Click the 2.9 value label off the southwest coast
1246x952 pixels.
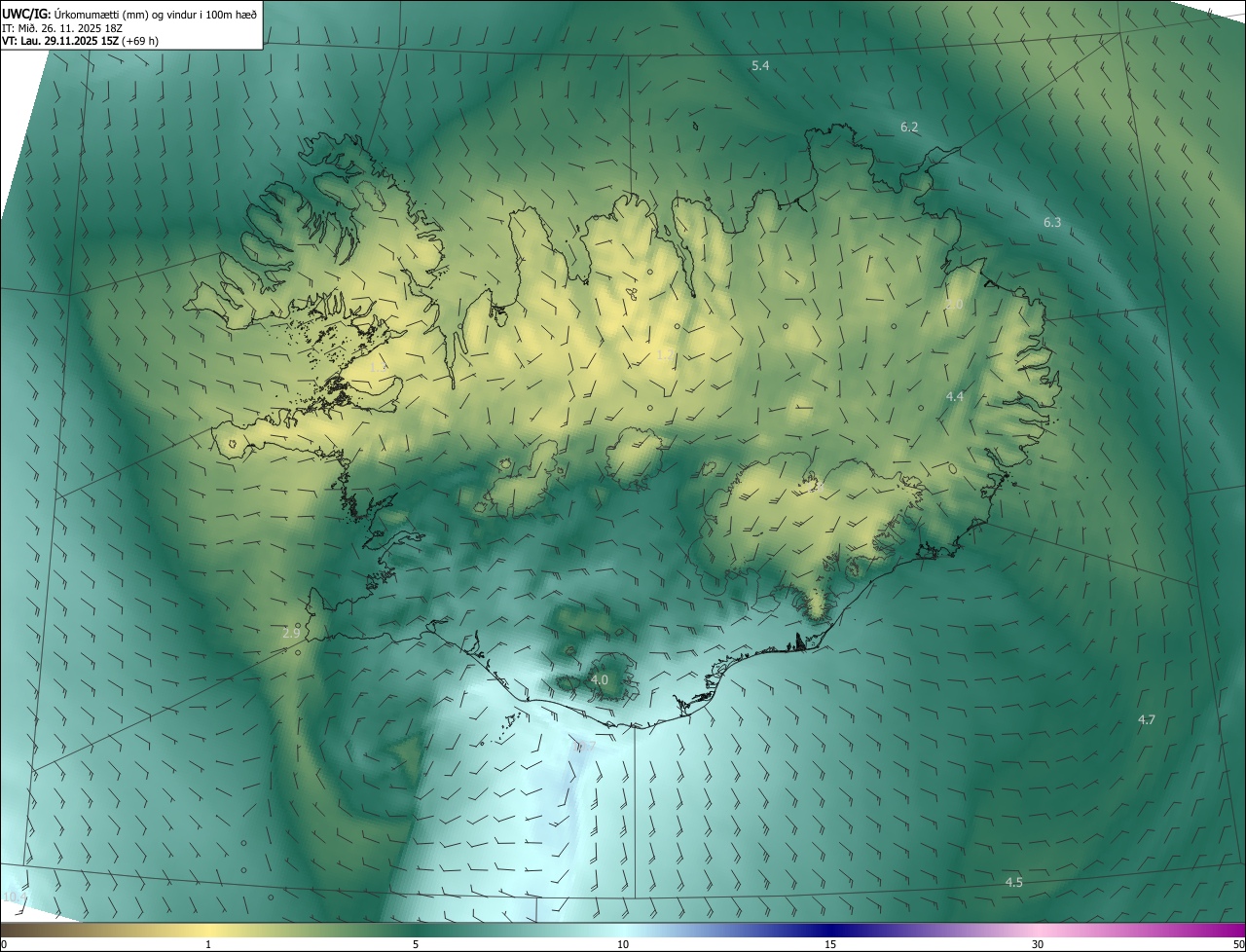(x=291, y=633)
